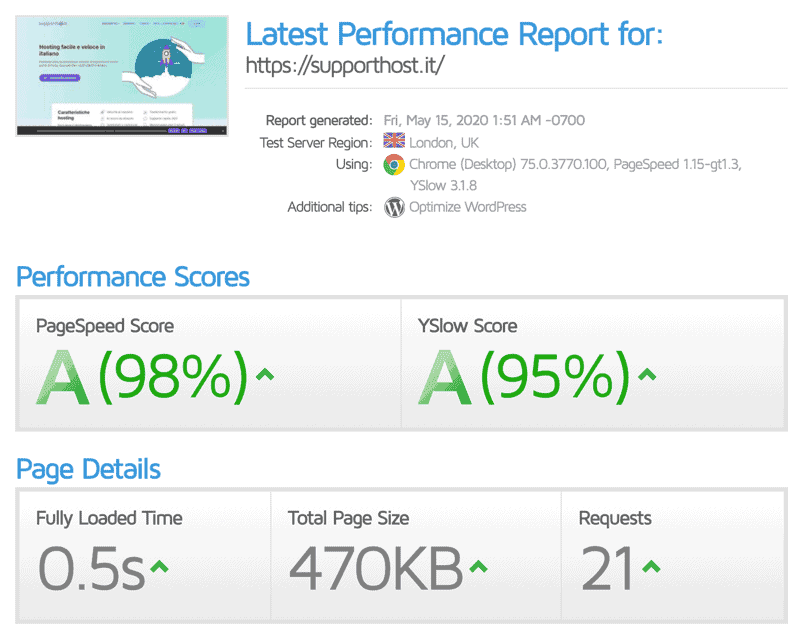The image size is (800, 638).
Task: Click the Additional tips label
Action: click(330, 207)
